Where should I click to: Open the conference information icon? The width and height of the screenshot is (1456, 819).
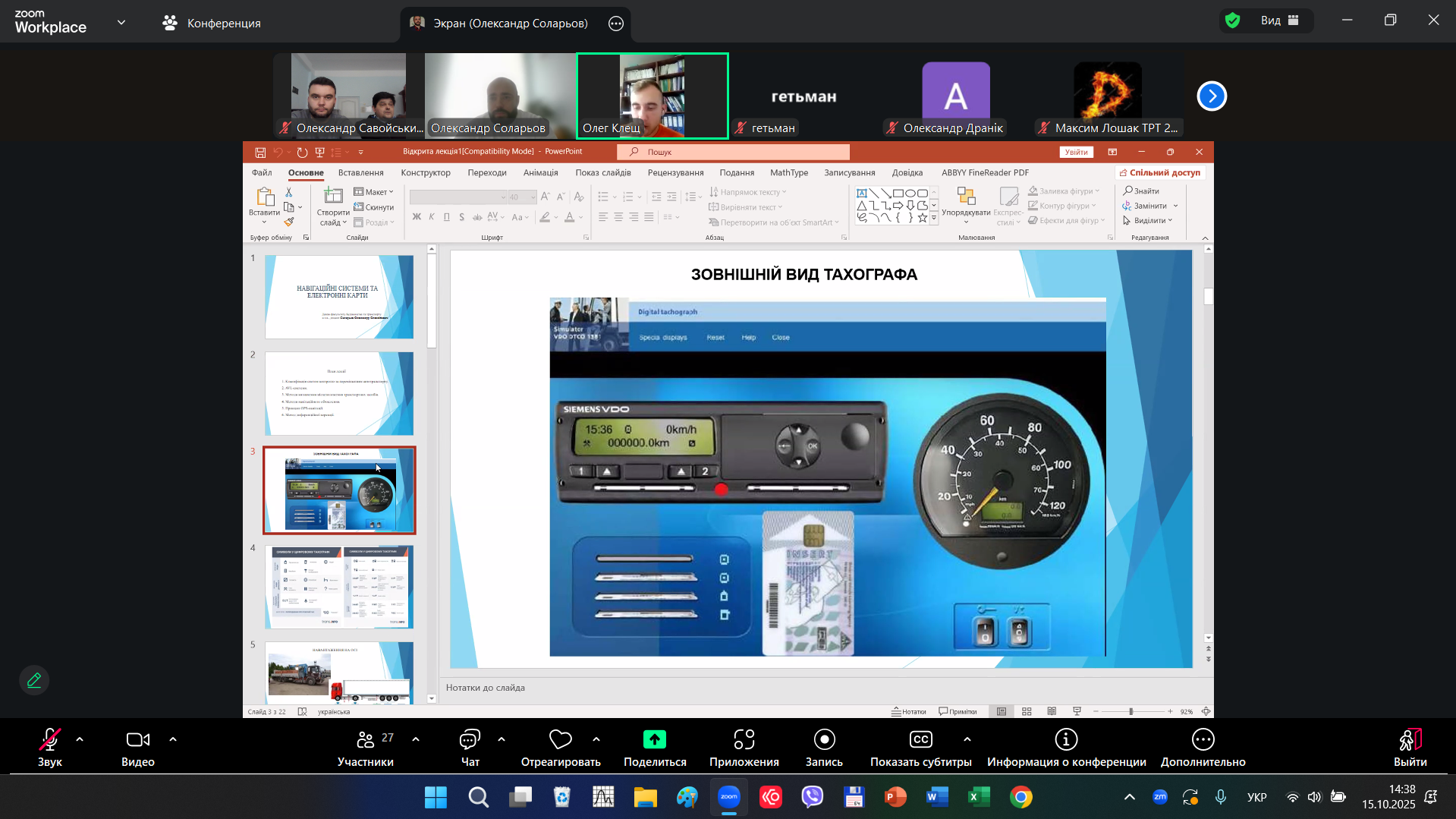click(1066, 740)
